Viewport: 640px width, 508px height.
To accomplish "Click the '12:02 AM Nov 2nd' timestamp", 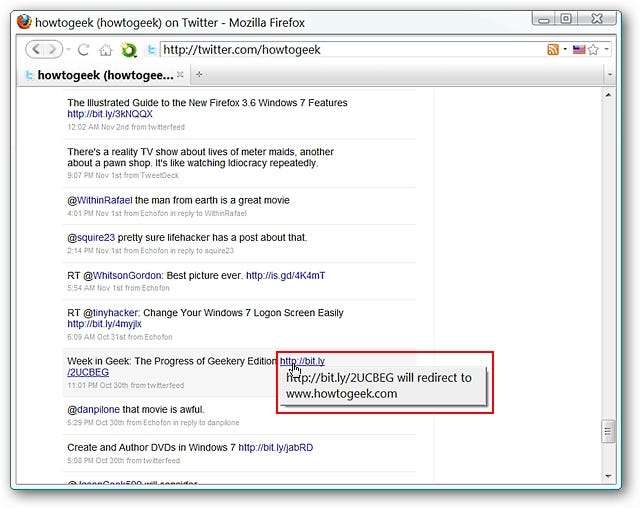I will coord(98,127).
